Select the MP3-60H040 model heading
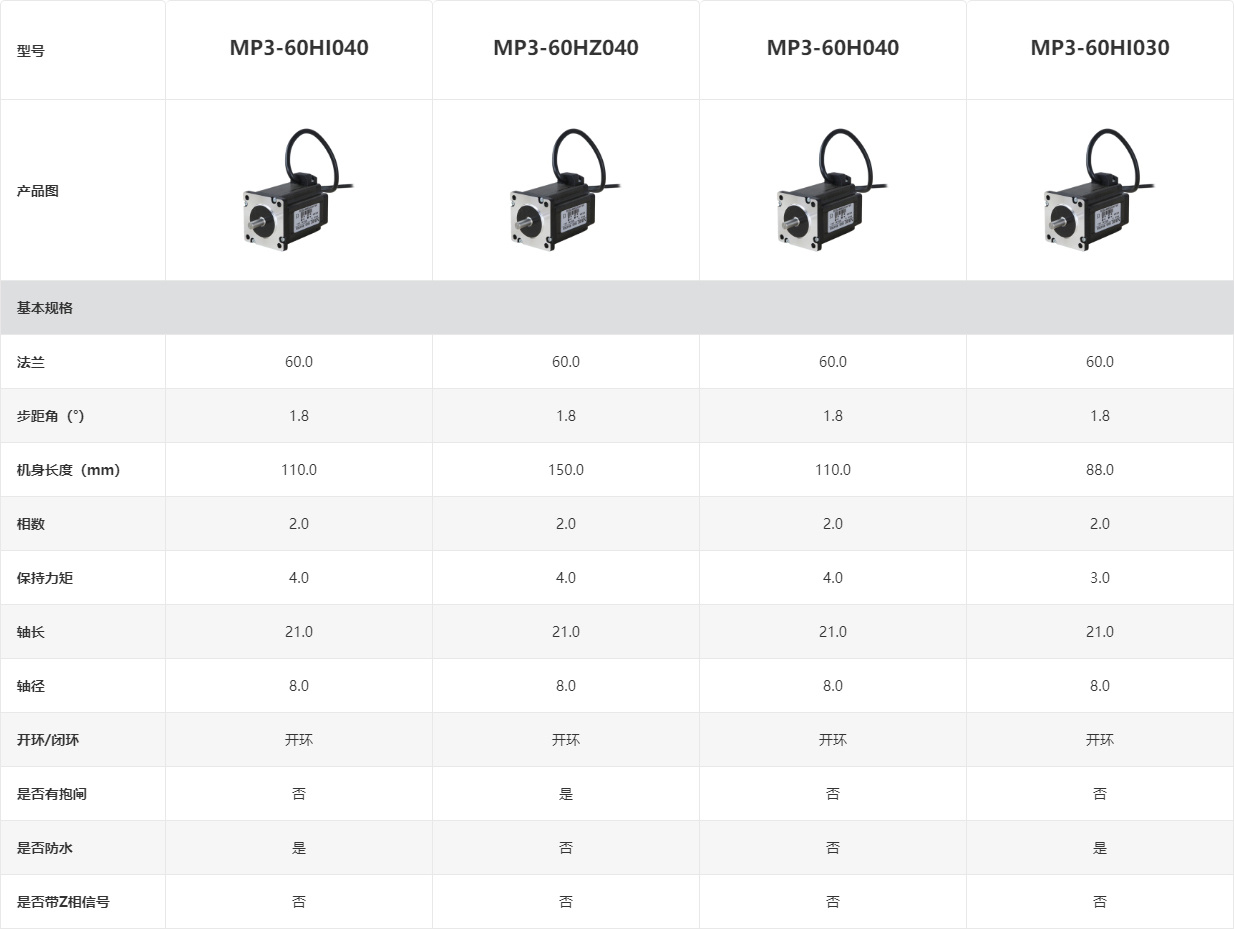The height and width of the screenshot is (929, 1234). pyautogui.click(x=833, y=48)
